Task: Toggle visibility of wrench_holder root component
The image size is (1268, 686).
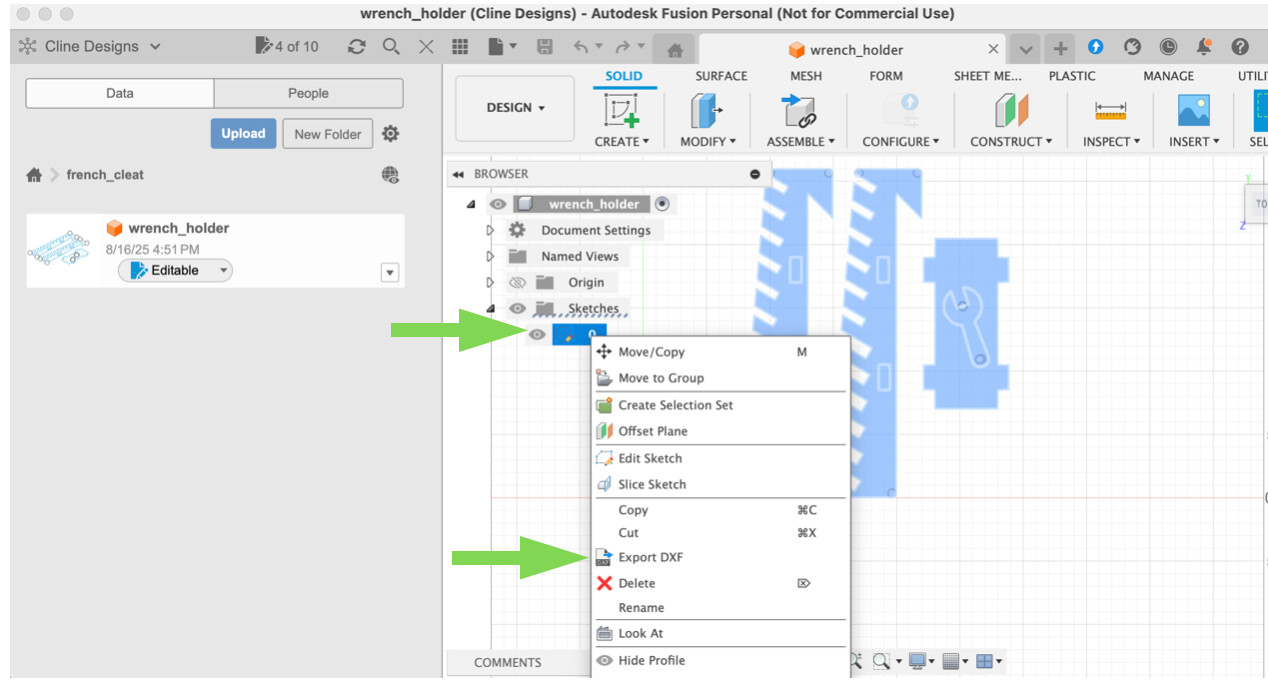Action: pos(498,204)
